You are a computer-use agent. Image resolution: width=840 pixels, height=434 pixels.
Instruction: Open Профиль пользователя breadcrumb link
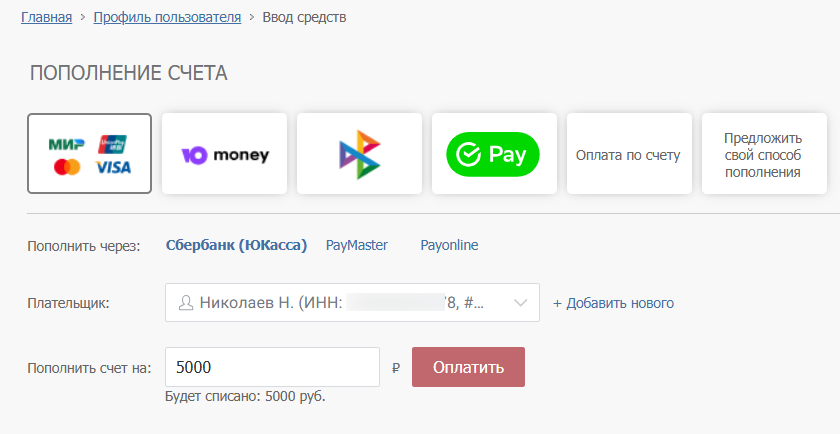tap(167, 17)
